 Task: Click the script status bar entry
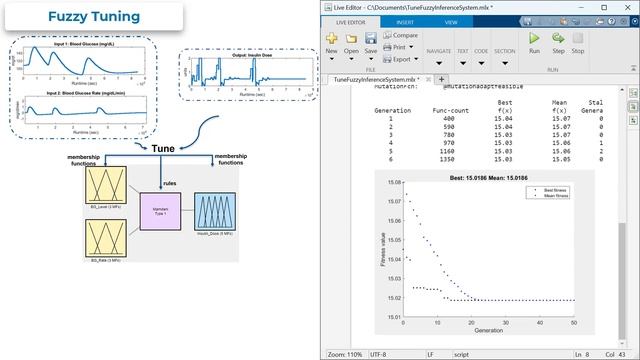(462, 355)
